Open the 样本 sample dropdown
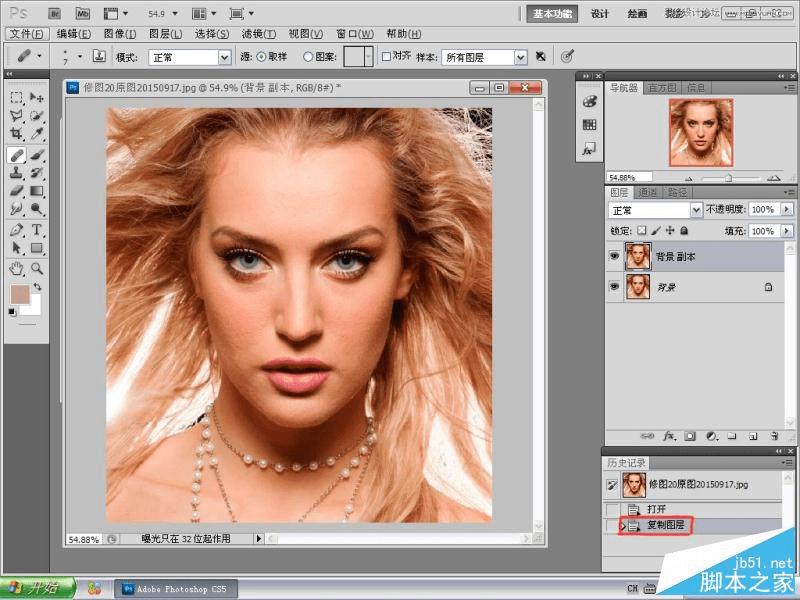Screen dimensions: 800x600 tap(484, 57)
